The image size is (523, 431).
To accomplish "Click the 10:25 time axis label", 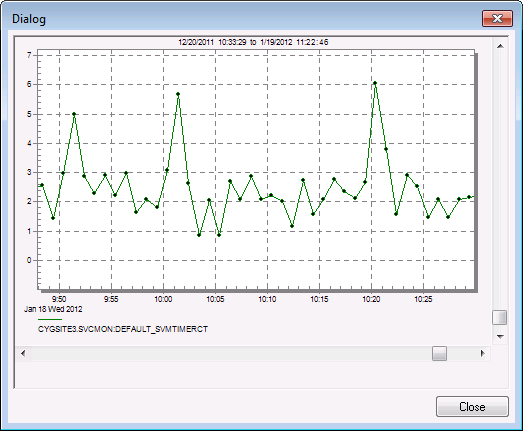I will tap(423, 299).
